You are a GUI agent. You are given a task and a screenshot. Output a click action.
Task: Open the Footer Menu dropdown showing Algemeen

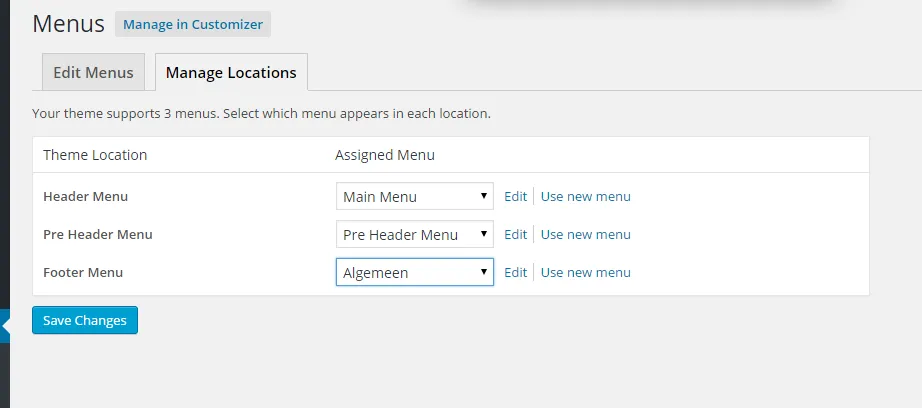[414, 272]
